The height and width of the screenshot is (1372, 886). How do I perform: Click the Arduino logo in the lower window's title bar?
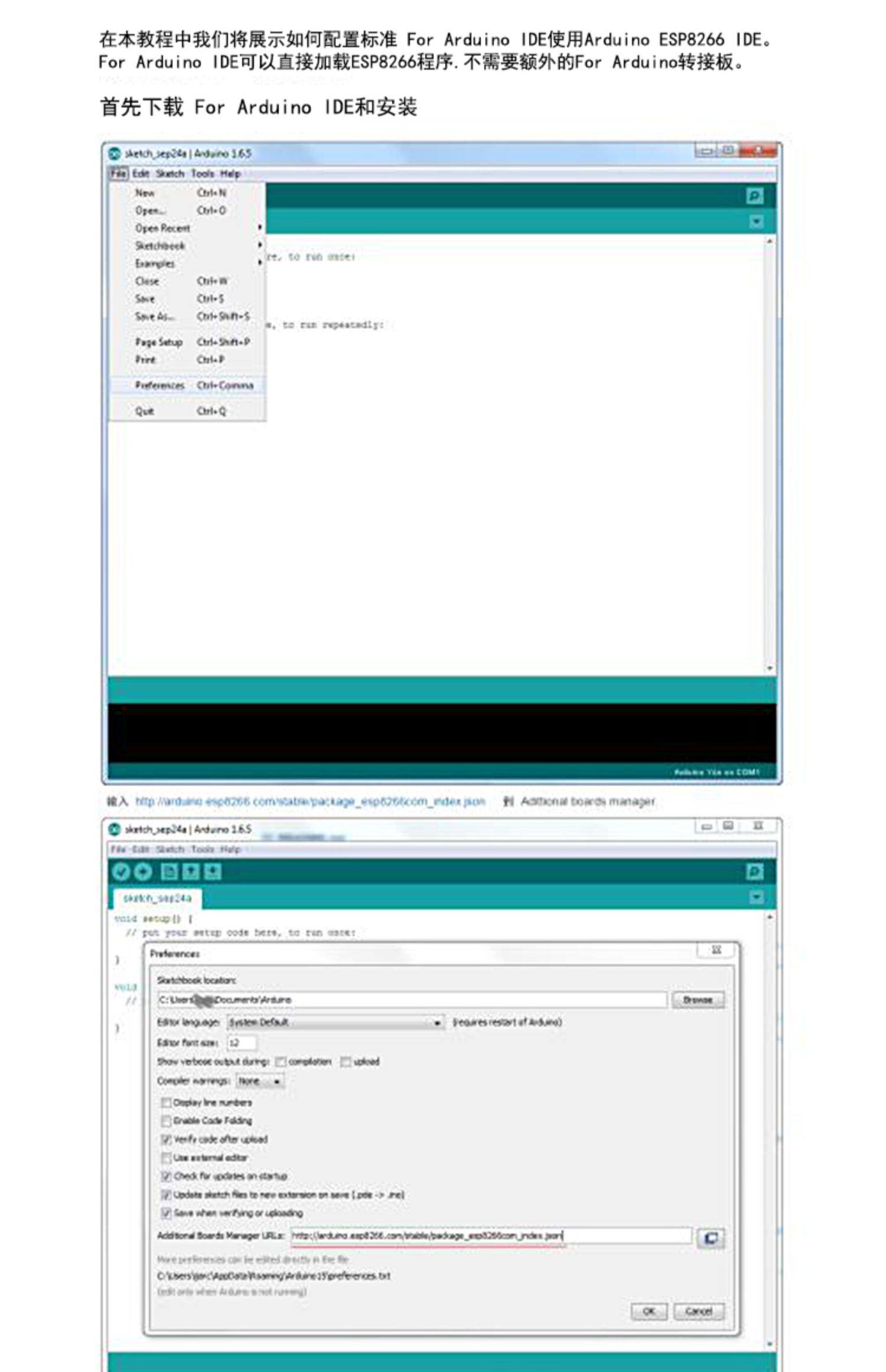(114, 830)
